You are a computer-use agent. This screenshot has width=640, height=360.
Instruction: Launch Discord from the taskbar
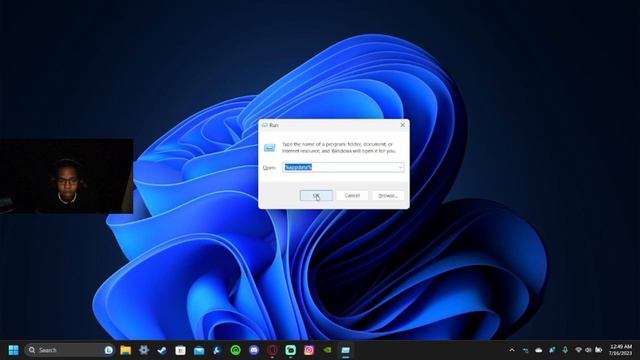(254, 350)
